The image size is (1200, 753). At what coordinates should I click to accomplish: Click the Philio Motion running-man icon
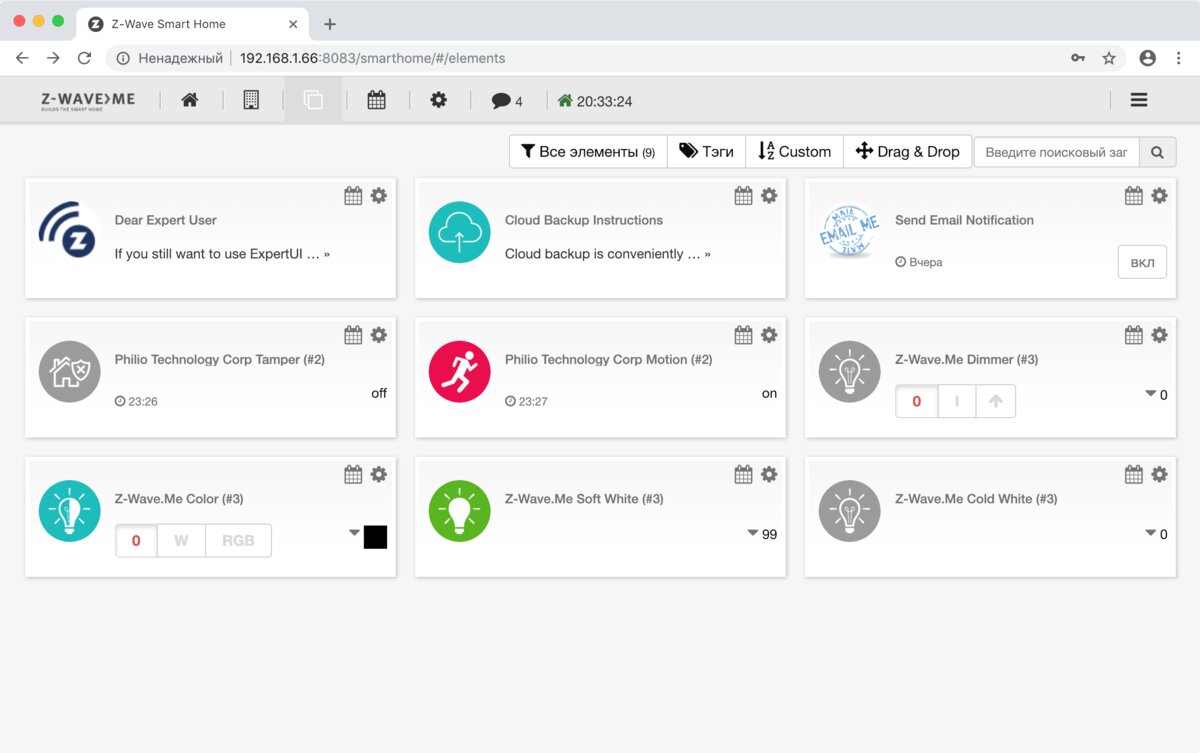click(459, 371)
